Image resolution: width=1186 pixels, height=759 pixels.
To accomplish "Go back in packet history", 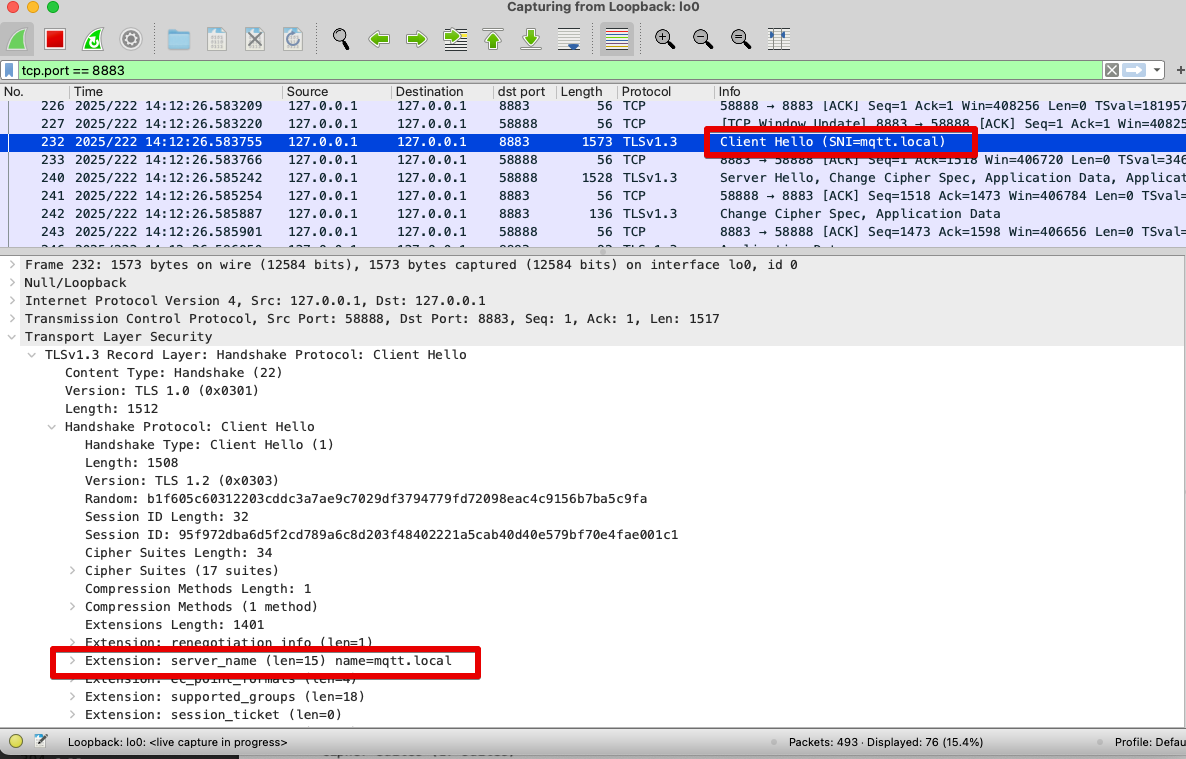I will coord(378,39).
